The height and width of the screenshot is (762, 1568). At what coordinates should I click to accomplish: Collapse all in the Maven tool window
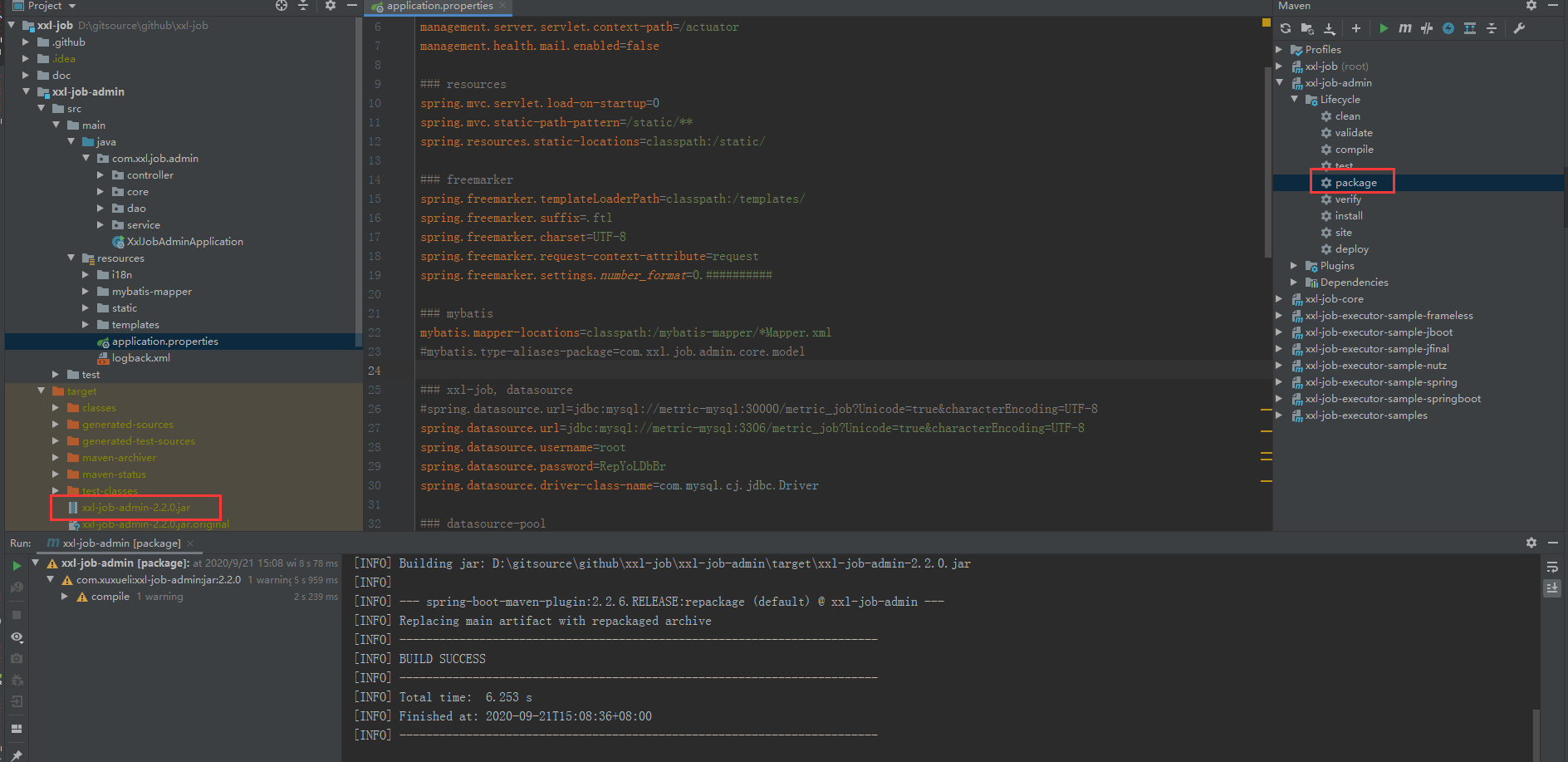coord(1492,28)
